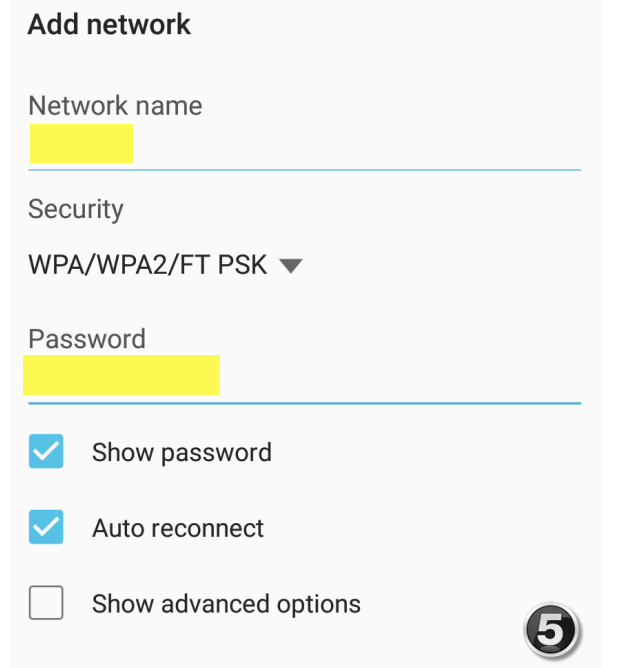620x668 pixels.
Task: Tap the "Auto reconnect" label text
Action: [178, 528]
